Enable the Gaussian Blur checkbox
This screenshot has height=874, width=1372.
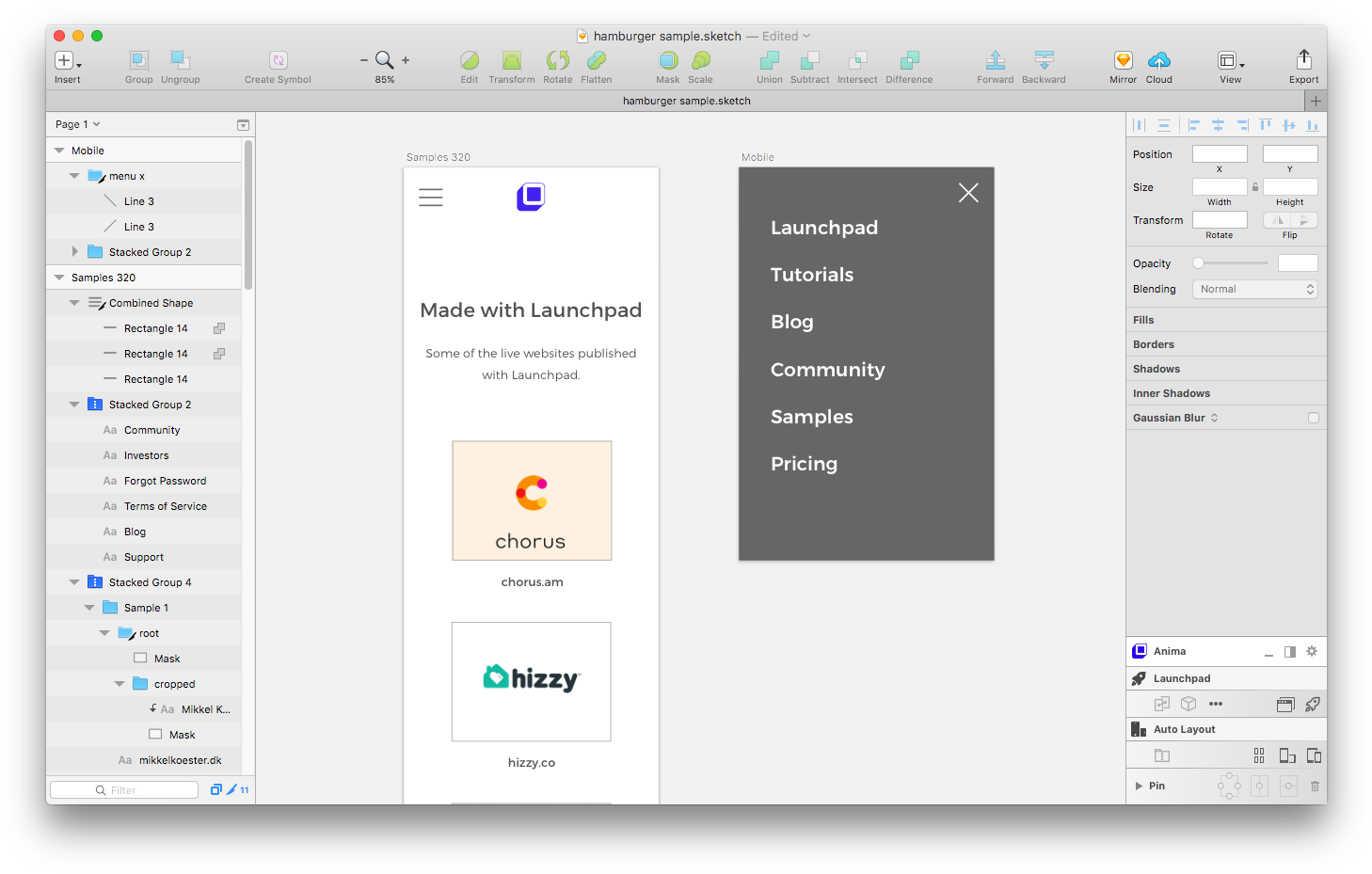pos(1314,418)
